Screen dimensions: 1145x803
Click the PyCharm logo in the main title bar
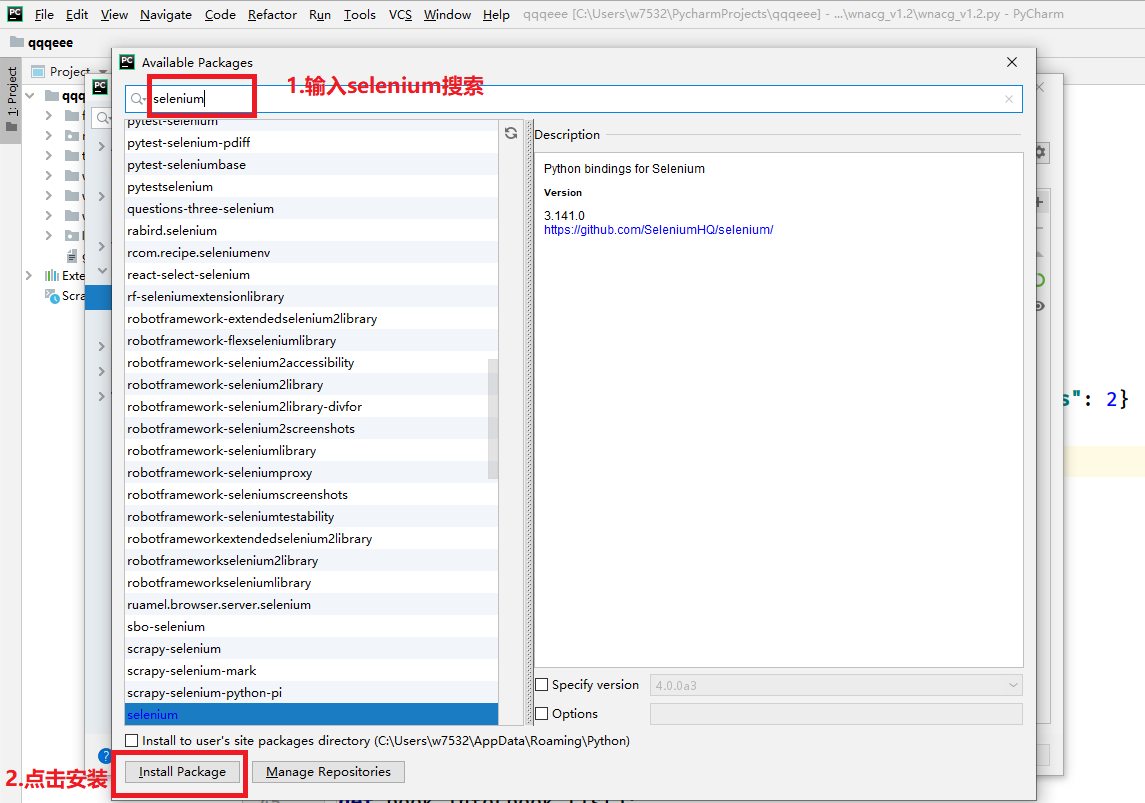(x=15, y=14)
